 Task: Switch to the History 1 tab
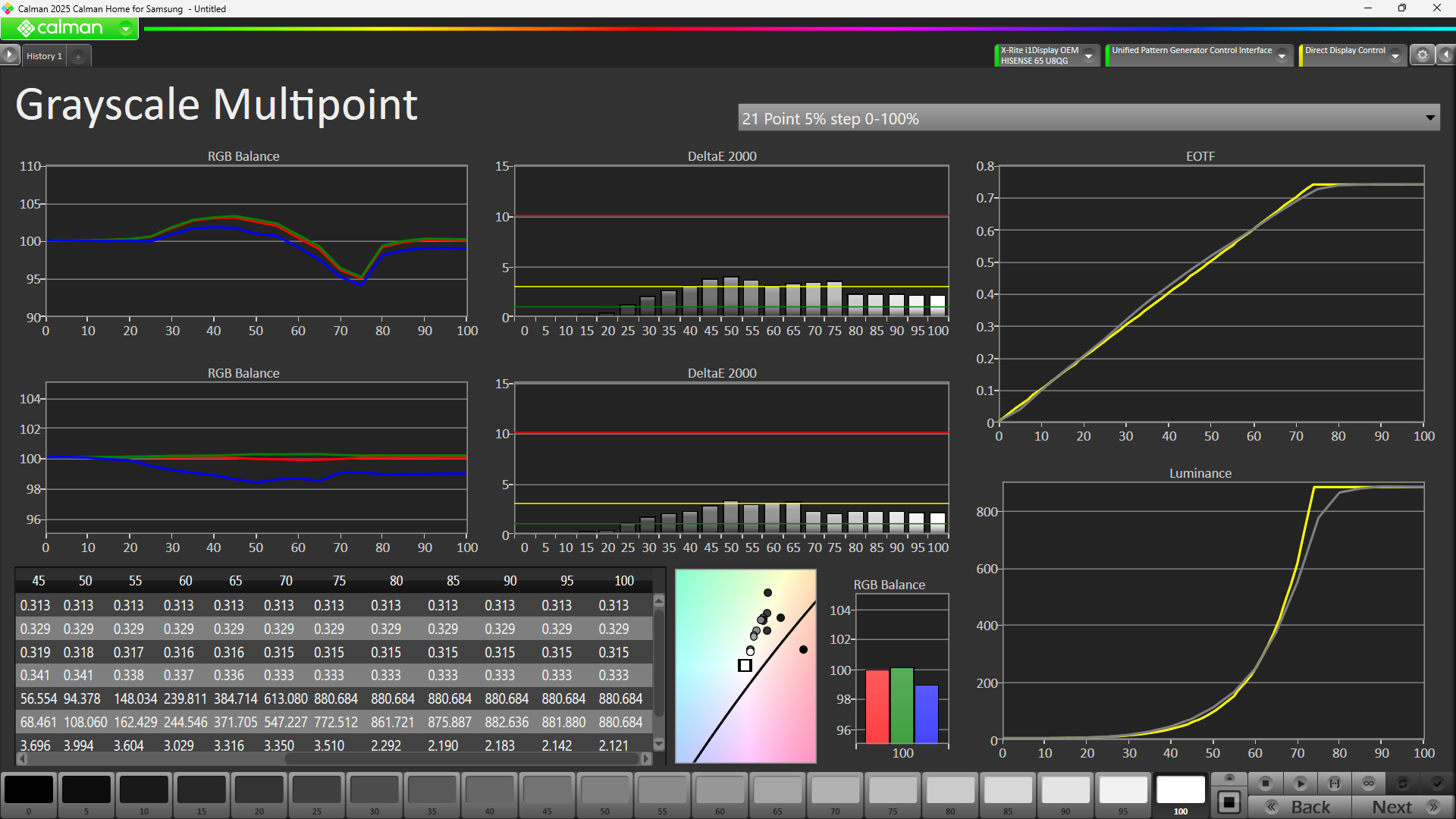point(44,56)
